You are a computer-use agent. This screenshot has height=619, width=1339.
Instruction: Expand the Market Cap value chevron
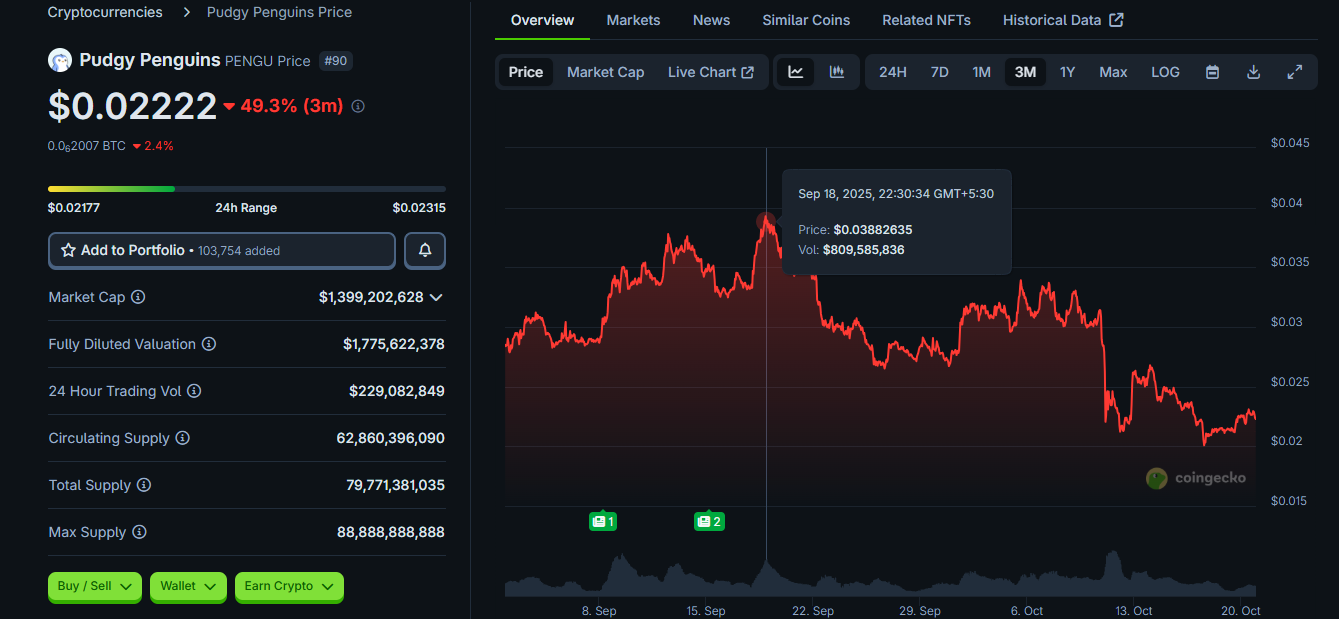click(x=436, y=297)
